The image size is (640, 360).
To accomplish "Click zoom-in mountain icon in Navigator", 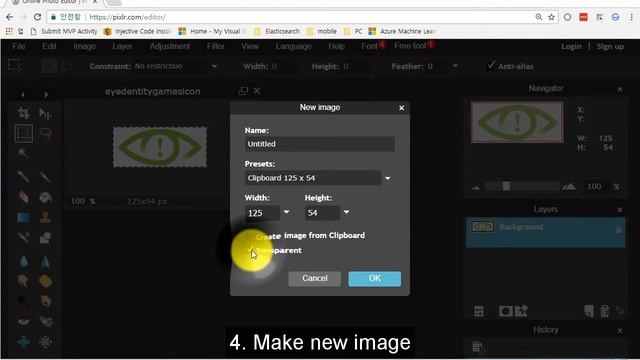I will [x=569, y=187].
